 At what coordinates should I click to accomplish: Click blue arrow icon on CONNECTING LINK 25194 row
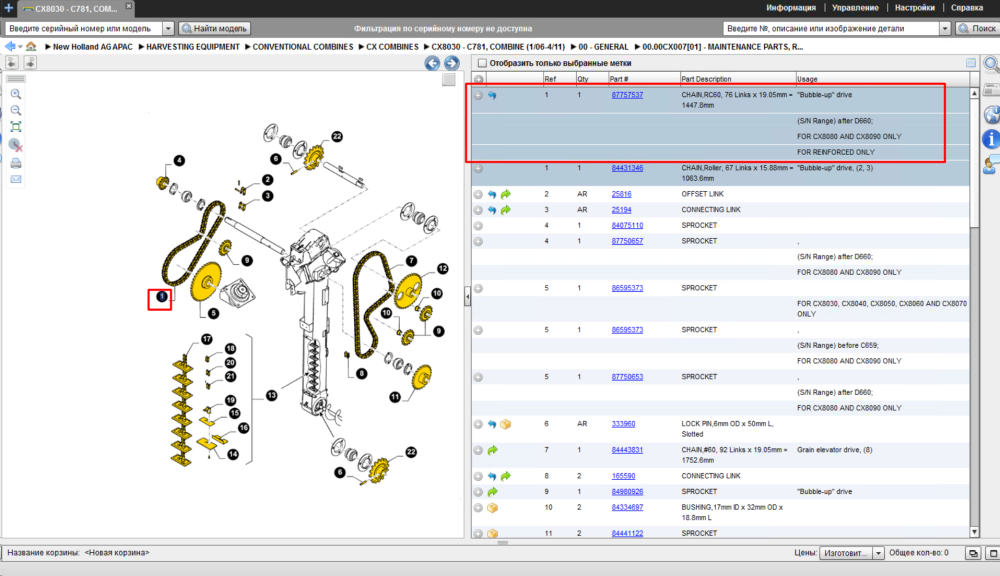pyautogui.click(x=492, y=210)
